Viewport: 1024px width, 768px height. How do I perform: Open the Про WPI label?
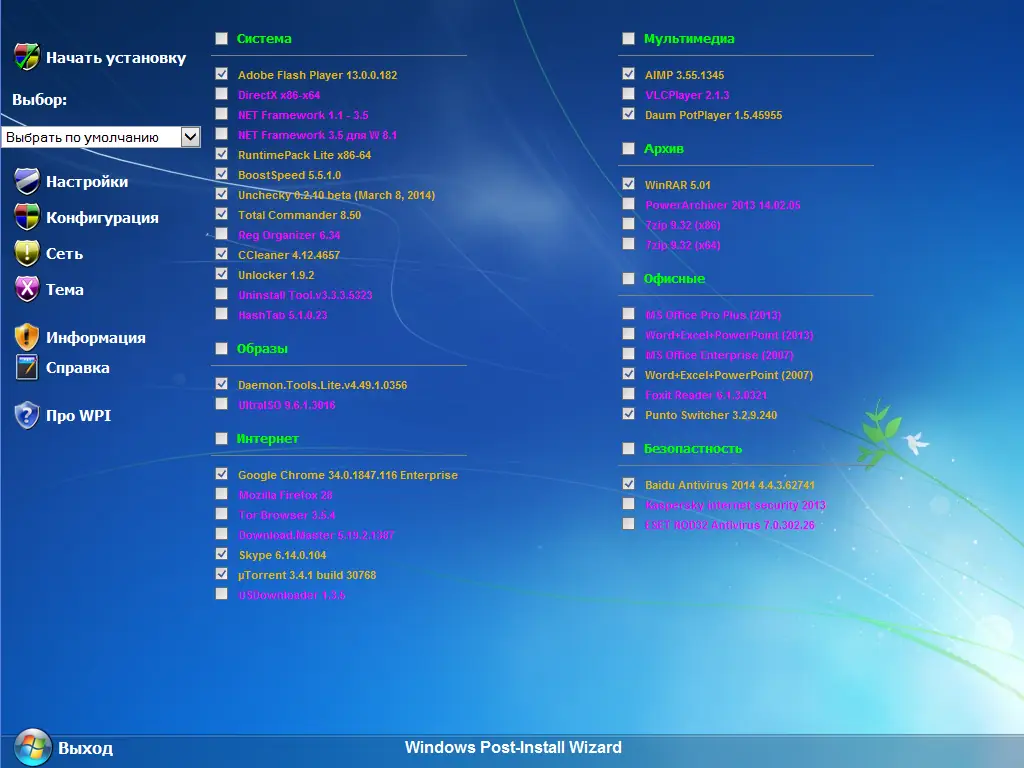(78, 415)
